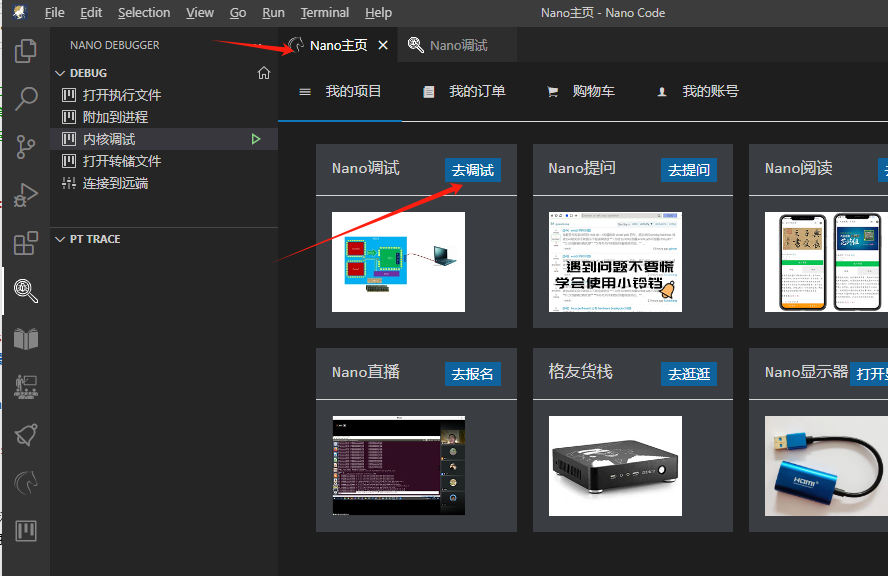Click the Nano直播 card title text

click(x=366, y=372)
